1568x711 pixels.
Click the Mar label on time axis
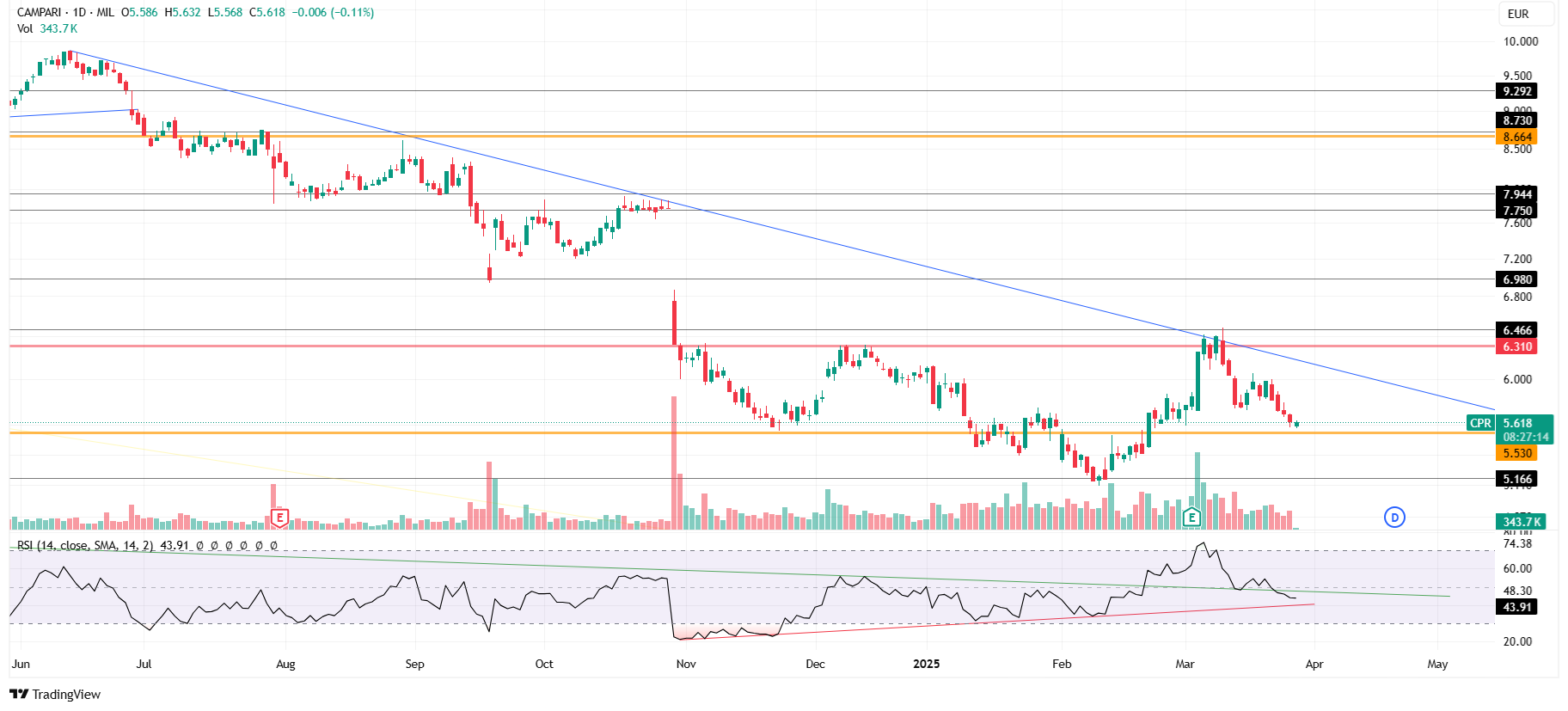pos(1185,664)
